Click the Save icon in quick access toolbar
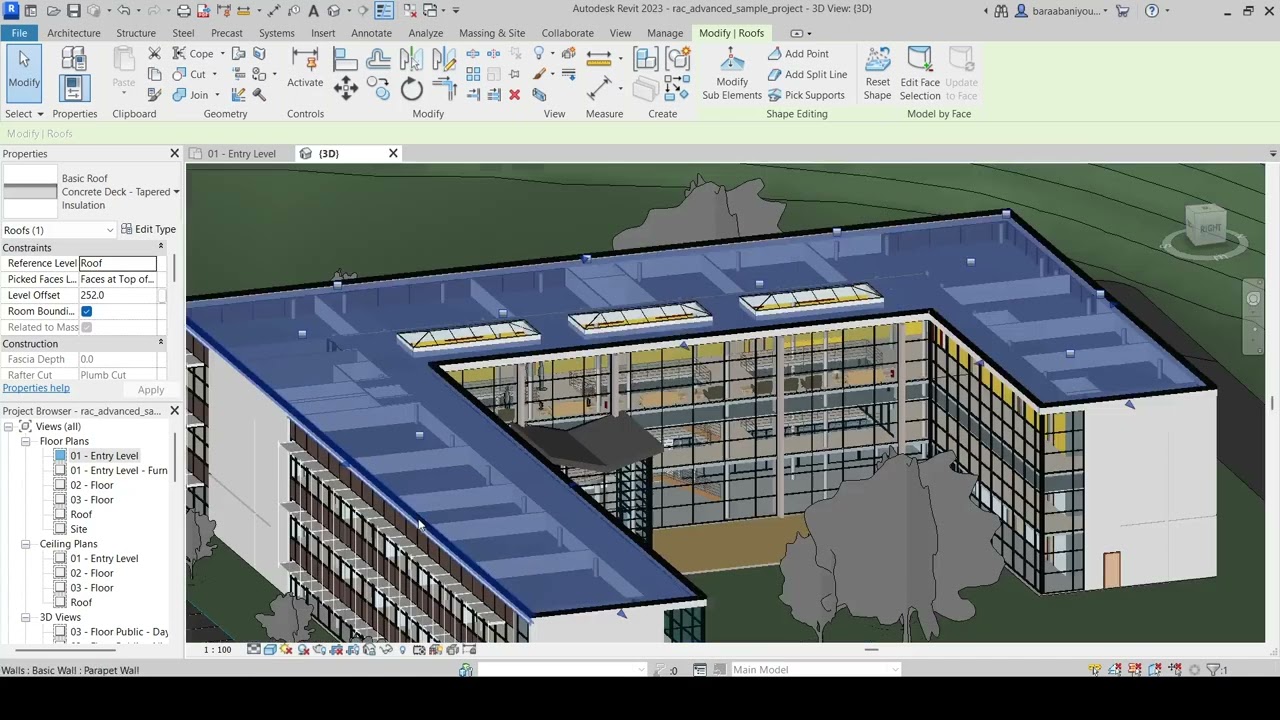This screenshot has height=720, width=1280. [x=74, y=11]
